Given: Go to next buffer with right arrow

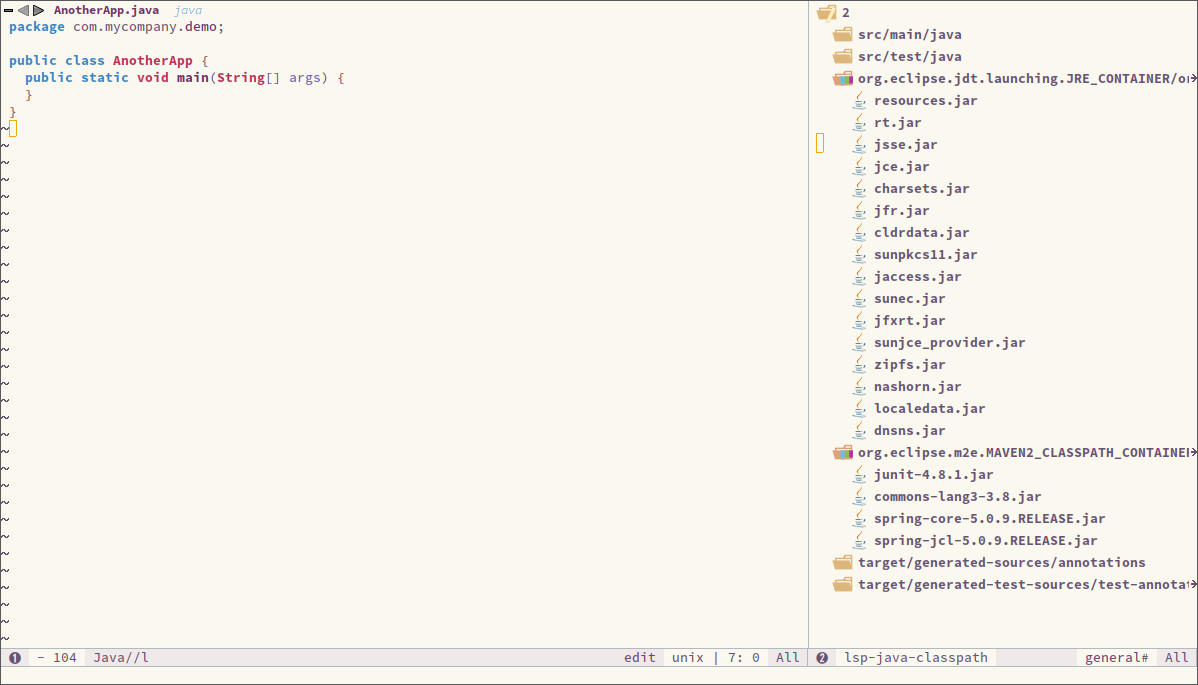Looking at the screenshot, I should [x=38, y=11].
